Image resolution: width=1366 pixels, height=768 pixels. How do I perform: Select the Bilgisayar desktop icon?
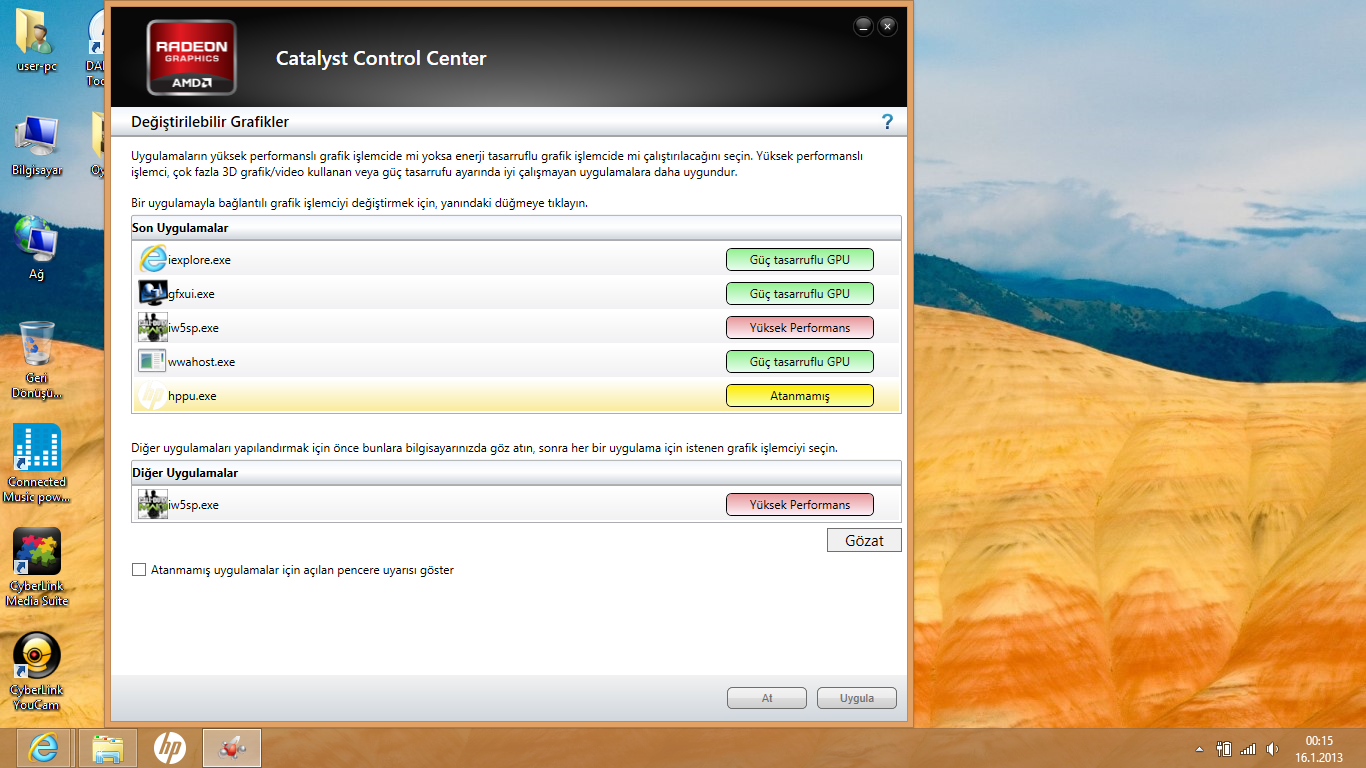(x=37, y=146)
